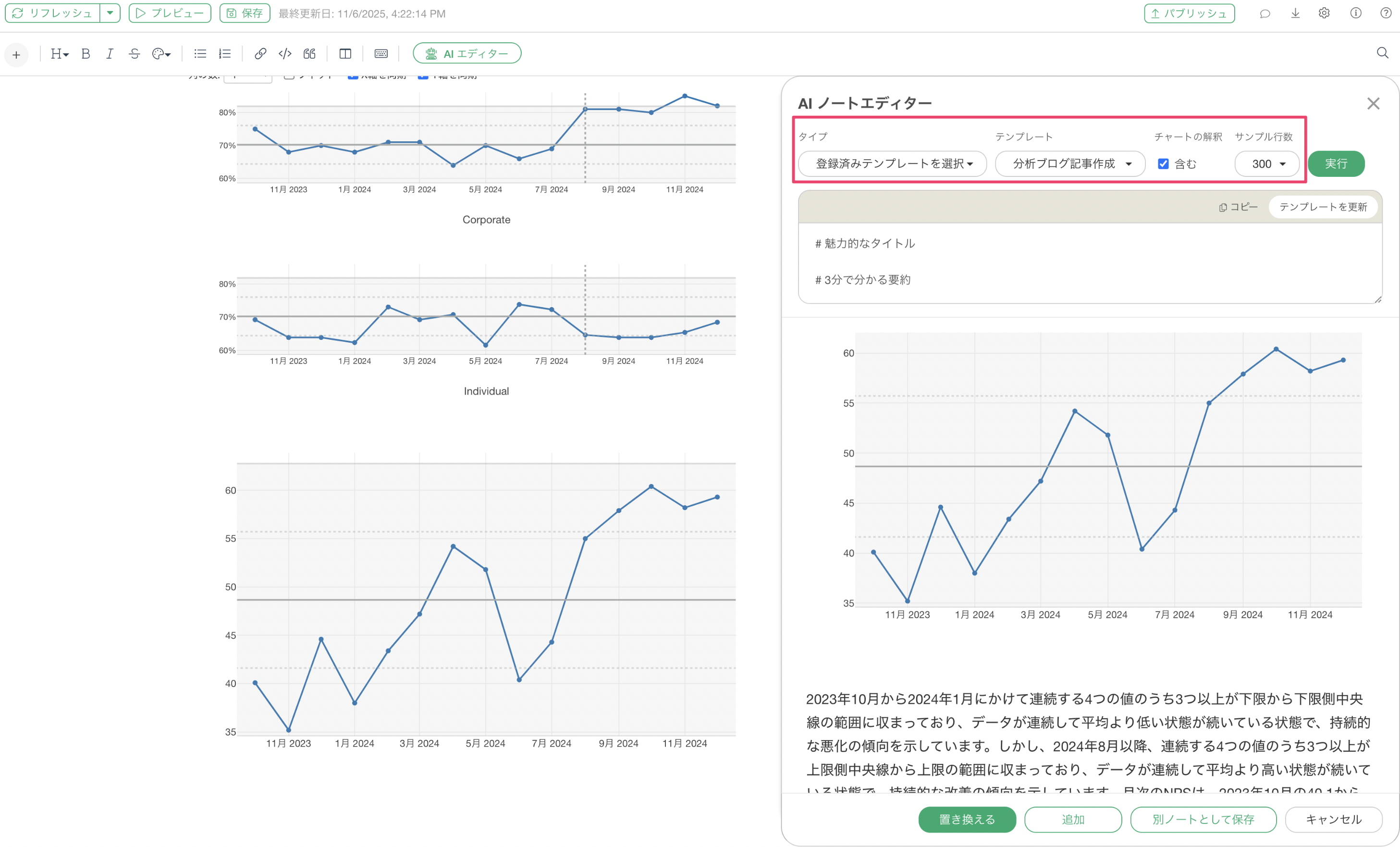Click the 置き換える button
The image size is (1400, 847).
(x=967, y=819)
